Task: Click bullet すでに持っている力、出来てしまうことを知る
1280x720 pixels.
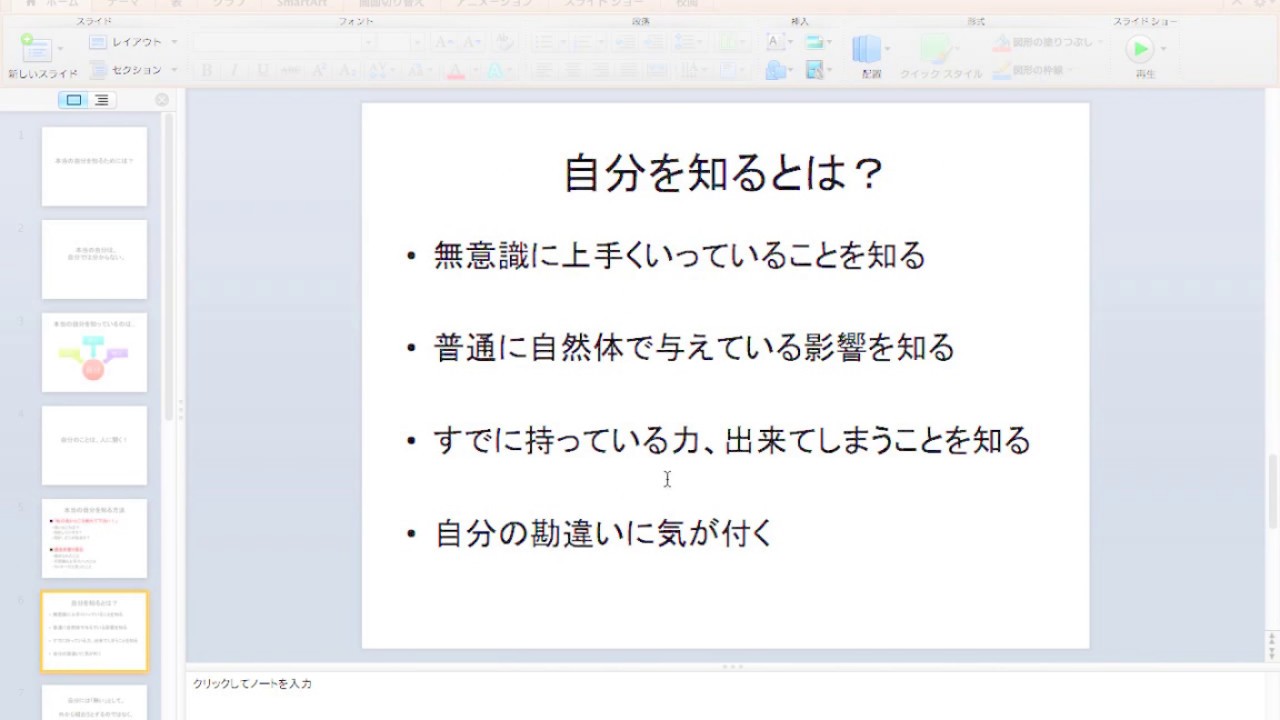Action: point(731,441)
